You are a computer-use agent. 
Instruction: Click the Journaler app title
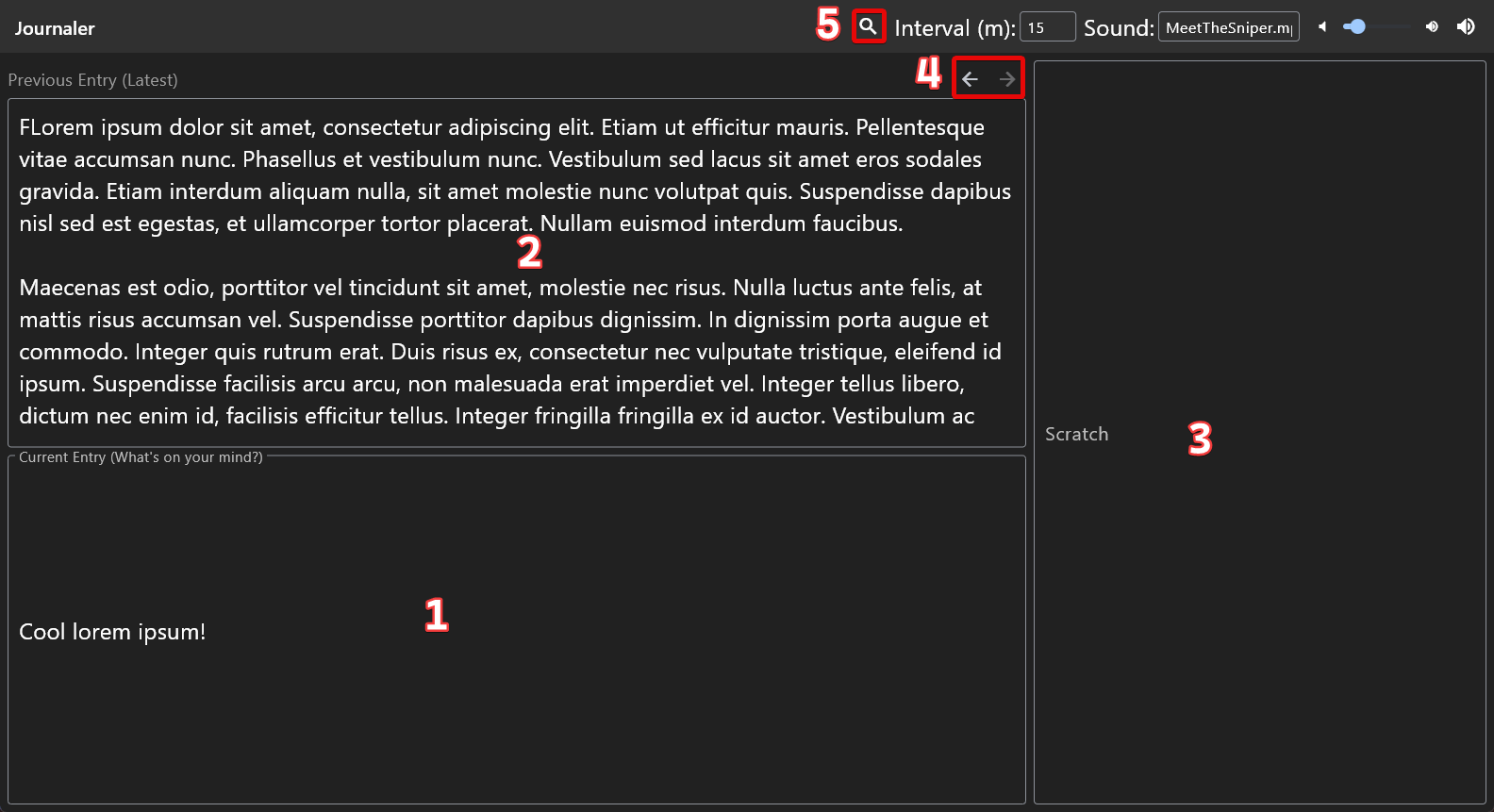tap(55, 28)
